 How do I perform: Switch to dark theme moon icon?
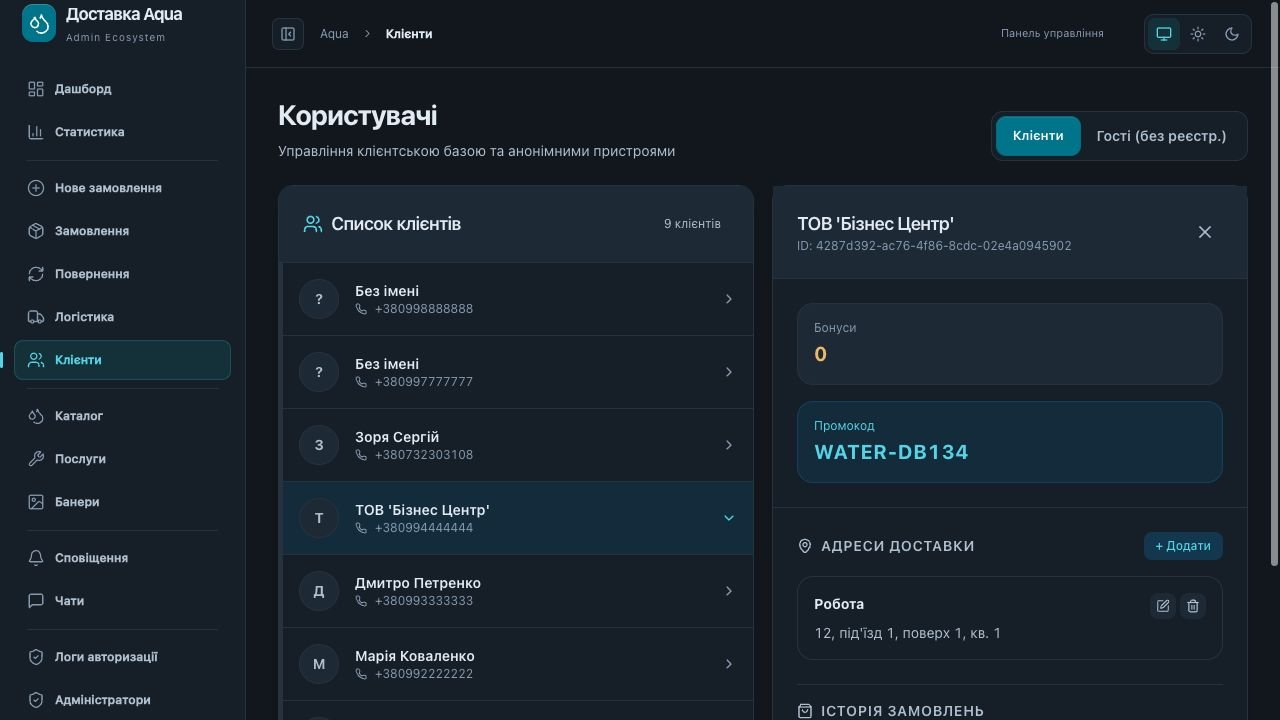click(1232, 34)
